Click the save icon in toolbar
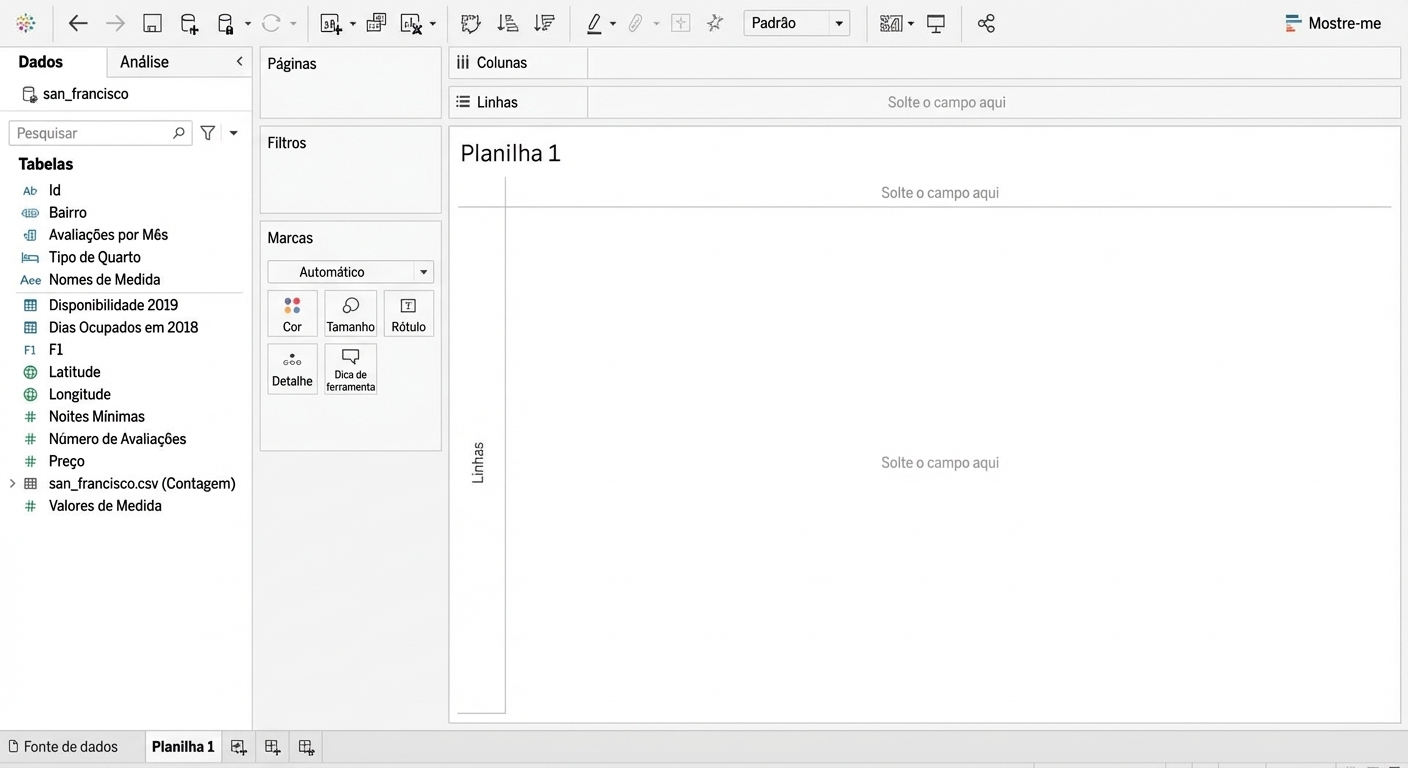Screen dimensions: 1408x768 [x=152, y=23]
